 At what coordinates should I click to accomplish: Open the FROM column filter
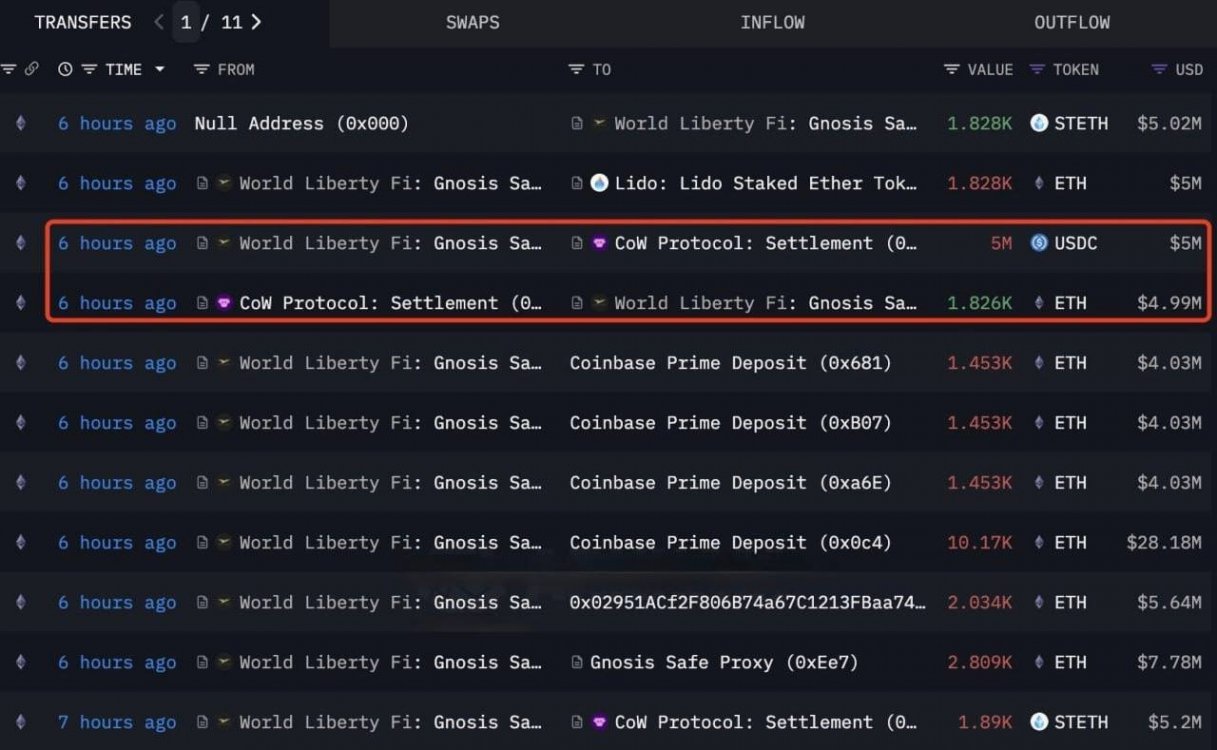tap(201, 69)
